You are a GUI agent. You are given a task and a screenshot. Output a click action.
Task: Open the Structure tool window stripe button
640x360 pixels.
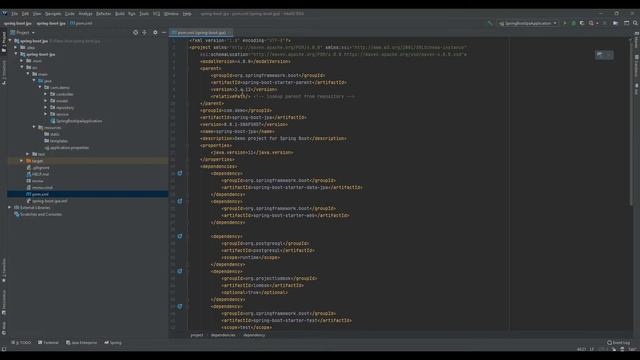4,73
